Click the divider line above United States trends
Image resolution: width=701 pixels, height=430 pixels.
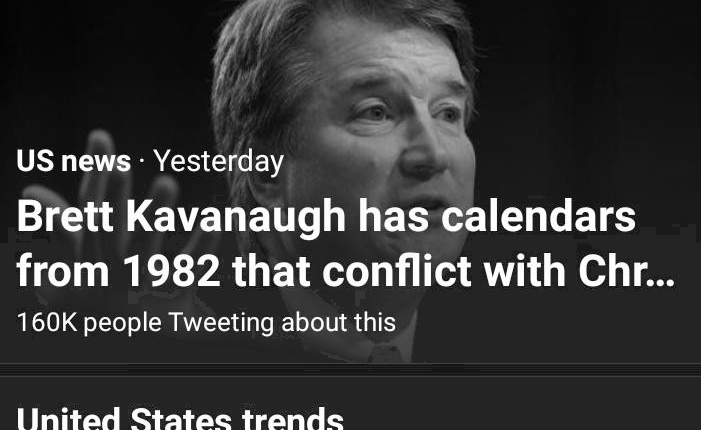point(350,367)
